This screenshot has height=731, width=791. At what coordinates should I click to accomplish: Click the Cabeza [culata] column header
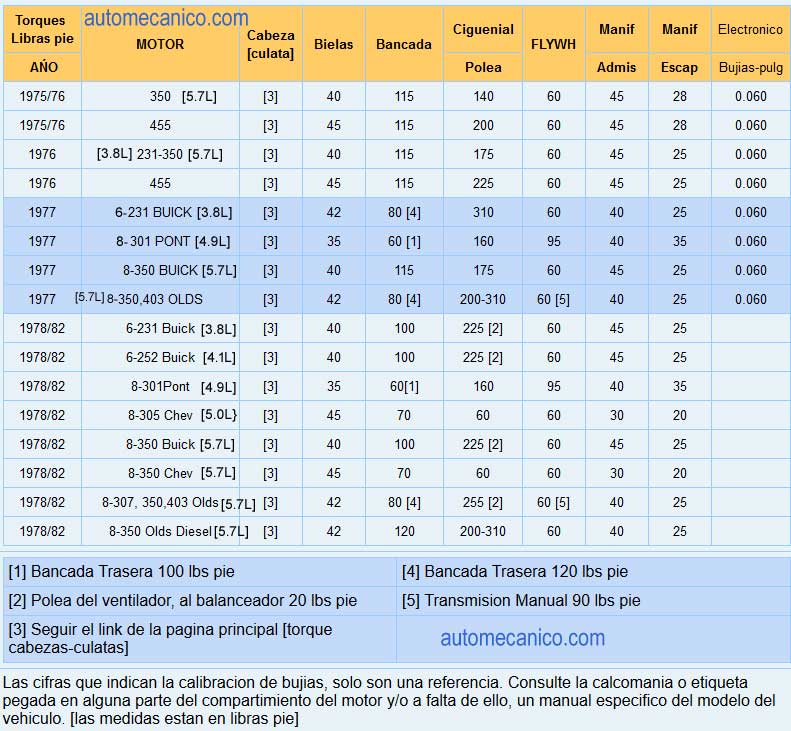point(270,44)
